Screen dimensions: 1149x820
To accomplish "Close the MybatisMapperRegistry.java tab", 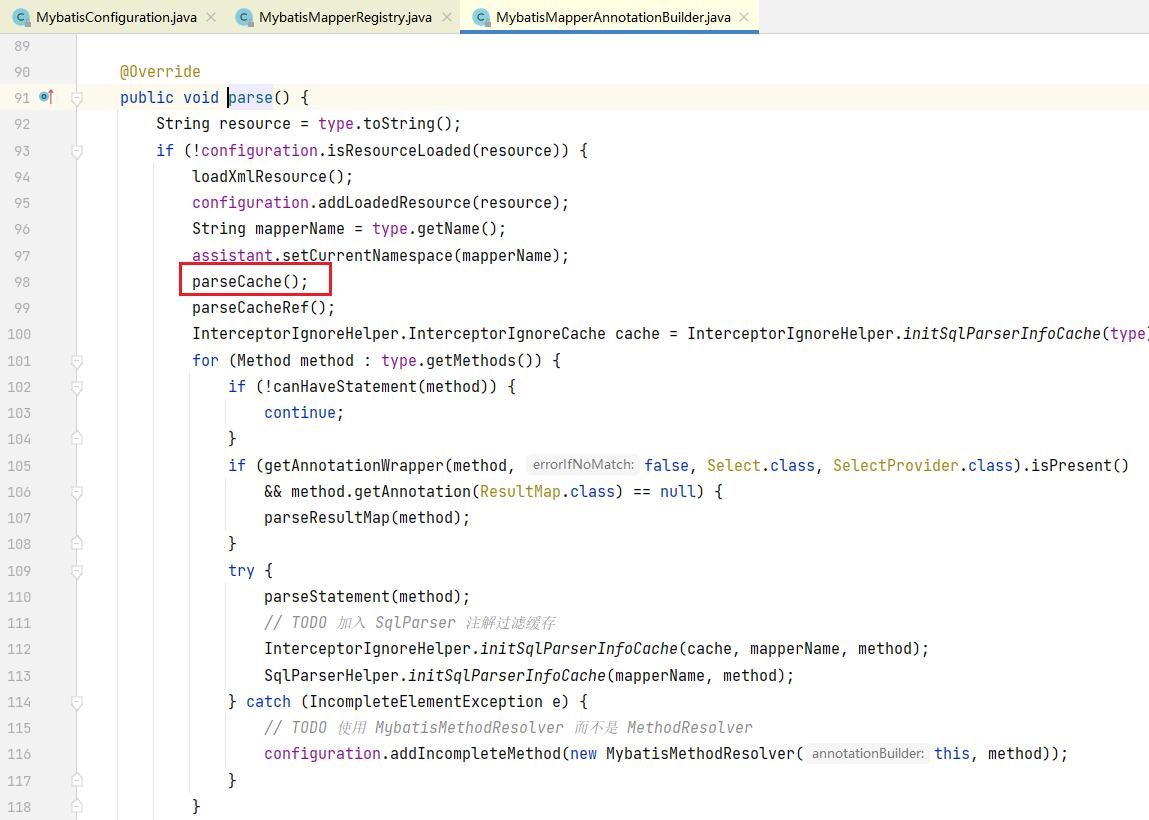I will 446,17.
